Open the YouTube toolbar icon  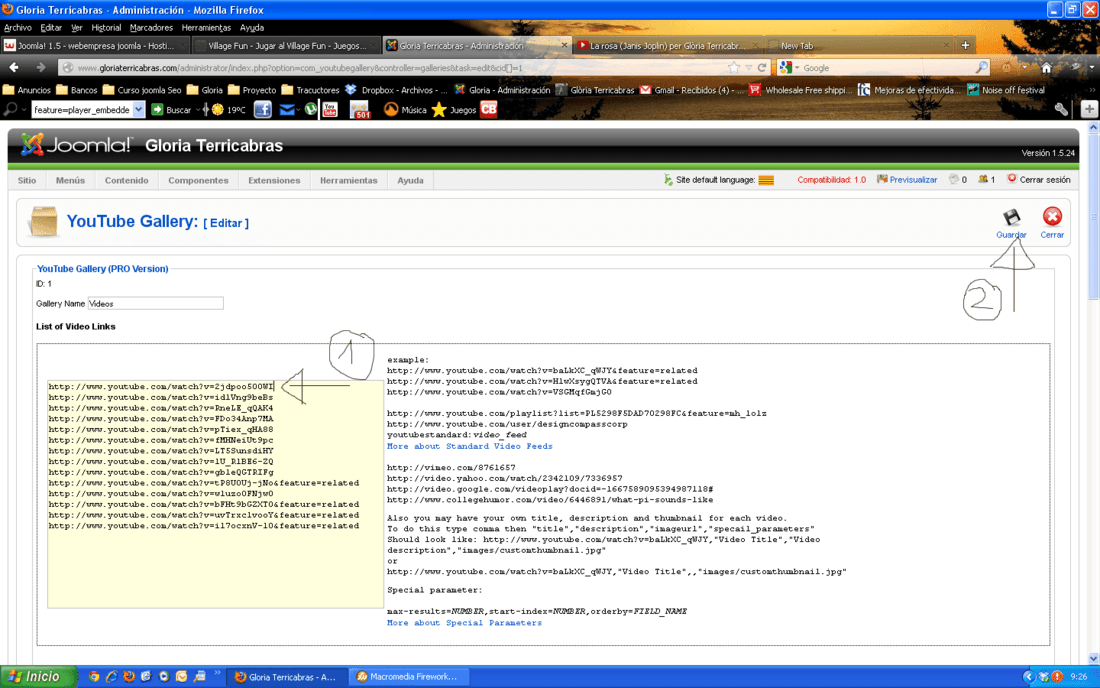point(330,109)
